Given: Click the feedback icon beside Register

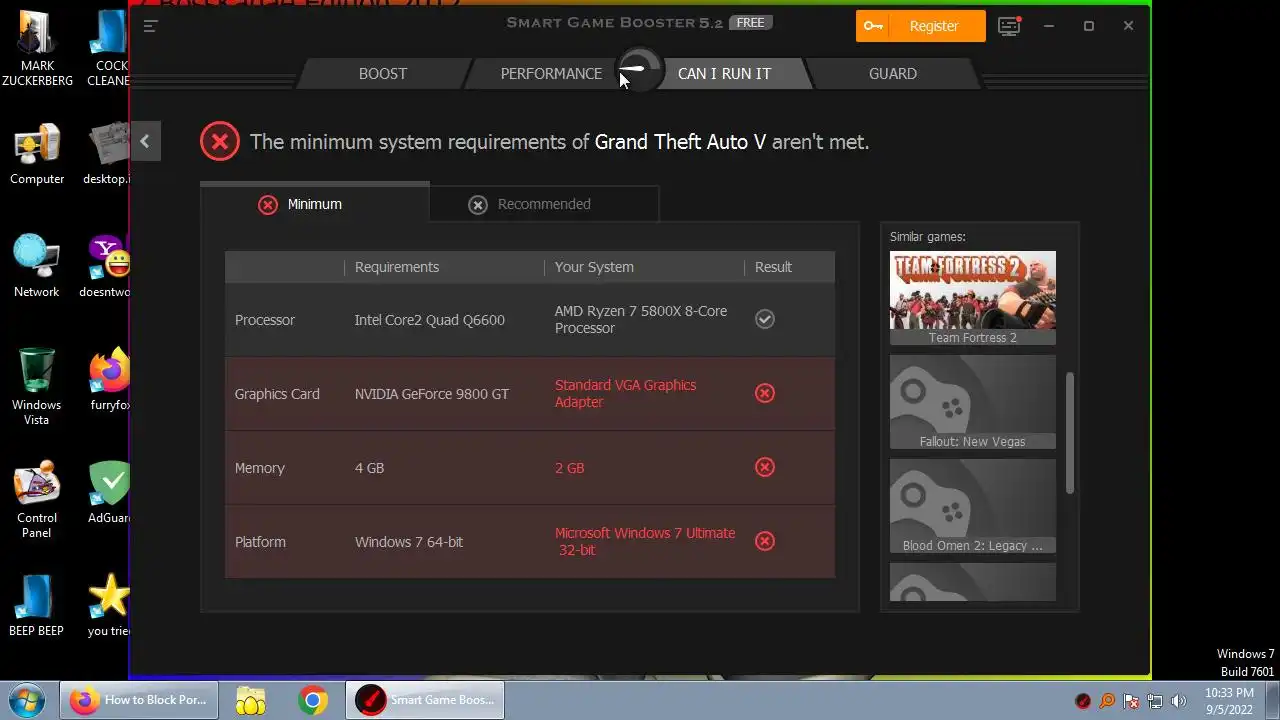Looking at the screenshot, I should (x=1009, y=26).
